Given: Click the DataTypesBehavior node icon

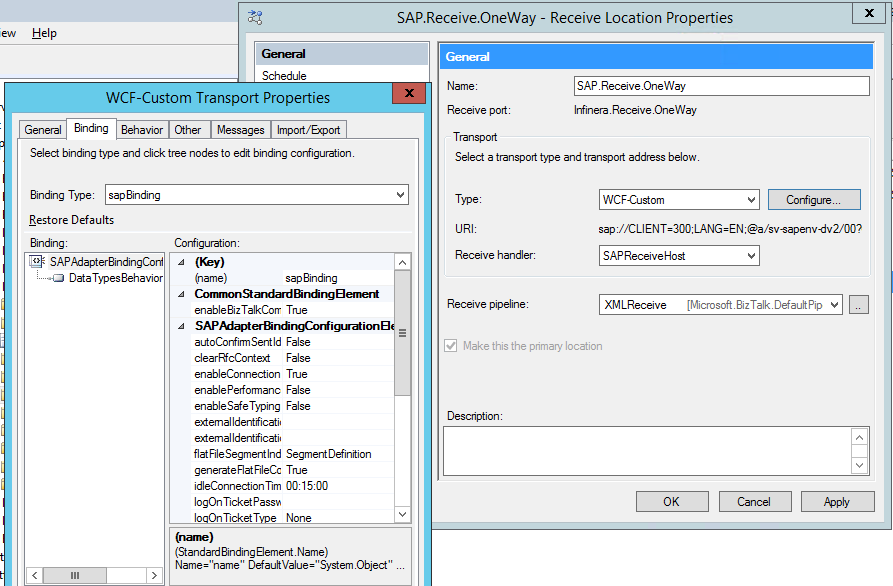Looking at the screenshot, I should [x=58, y=278].
